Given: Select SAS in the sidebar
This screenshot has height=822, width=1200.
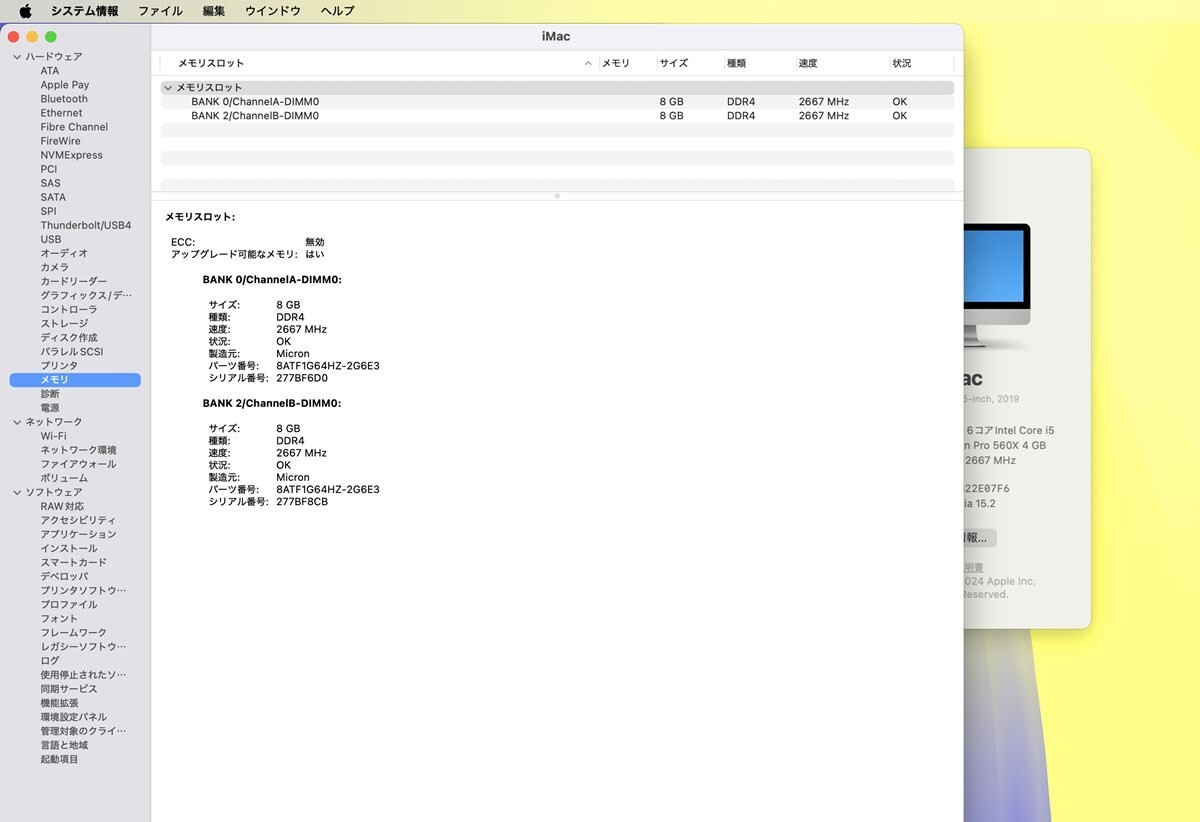Looking at the screenshot, I should tap(51, 183).
